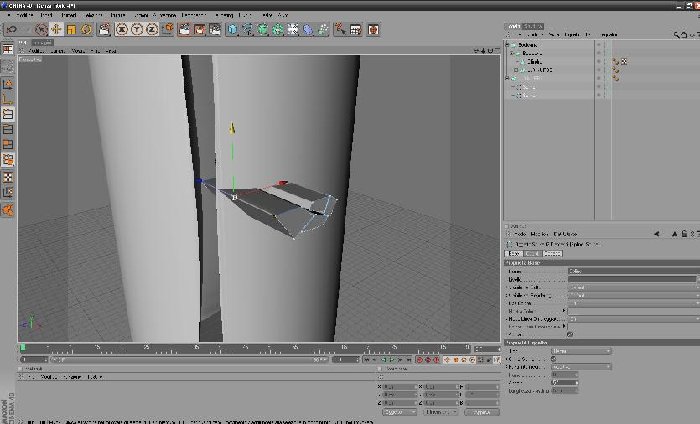This screenshot has height=424, width=700.
Task: Switch to the second Attribute Manager tab
Action: point(532,254)
